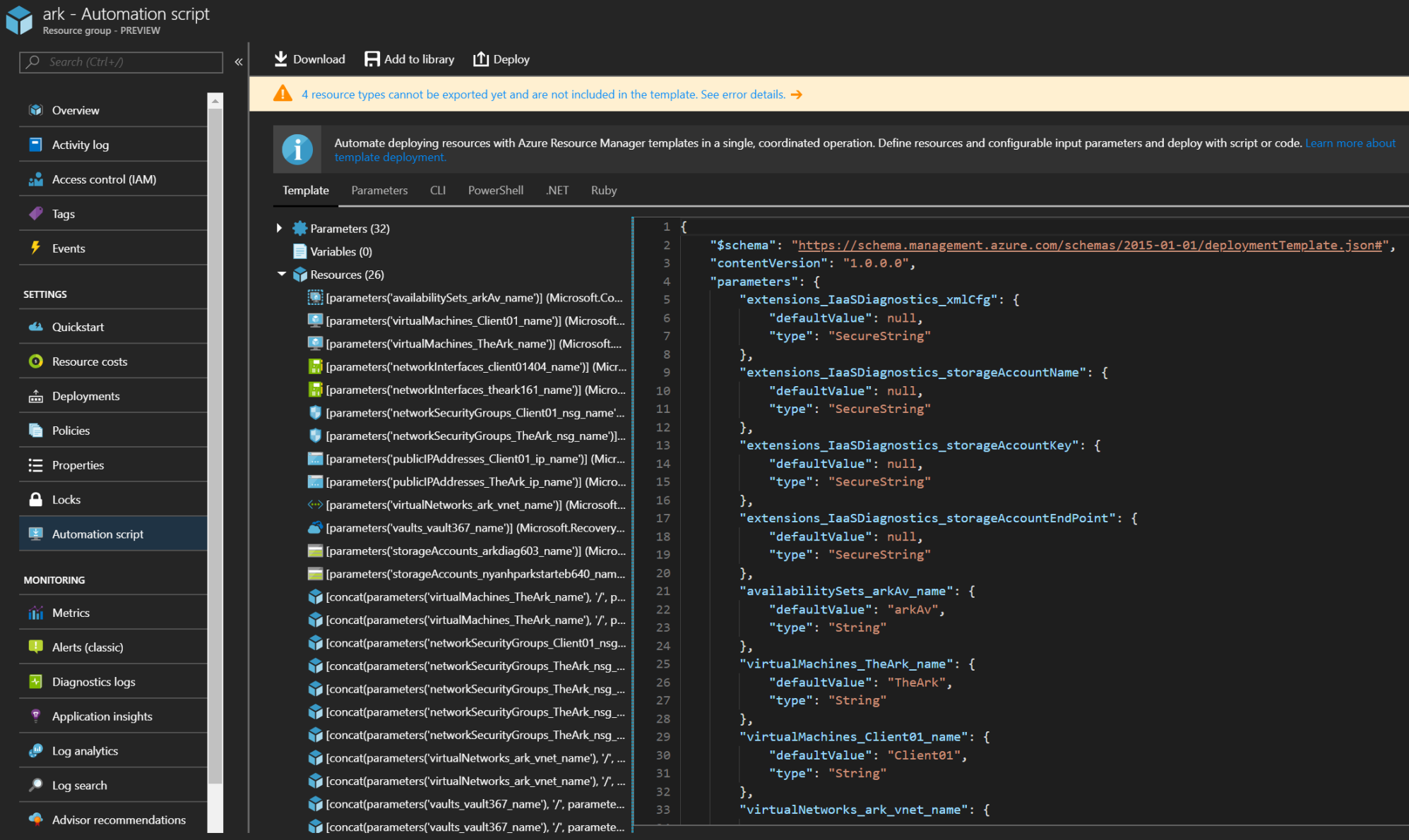Click "arkAv" default value in code
The height and width of the screenshot is (840, 1409).
[912, 610]
